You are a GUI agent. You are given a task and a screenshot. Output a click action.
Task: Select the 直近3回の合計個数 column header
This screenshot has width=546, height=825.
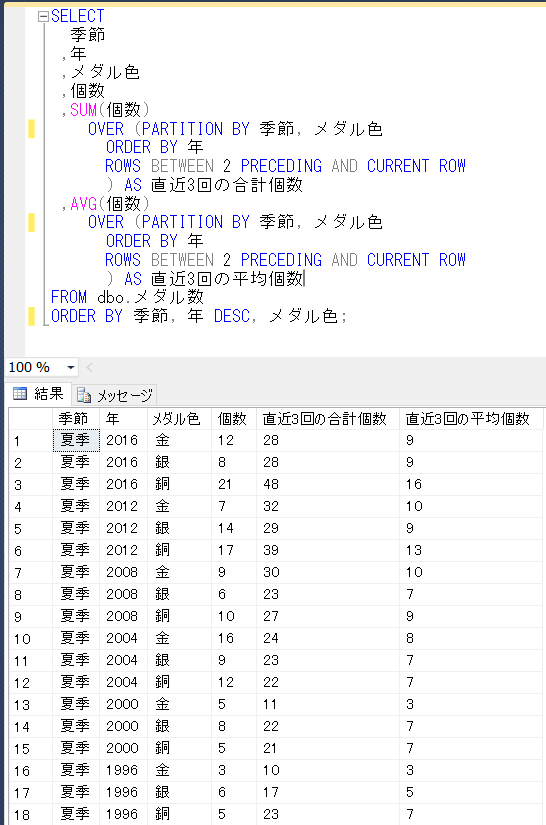[x=327, y=419]
